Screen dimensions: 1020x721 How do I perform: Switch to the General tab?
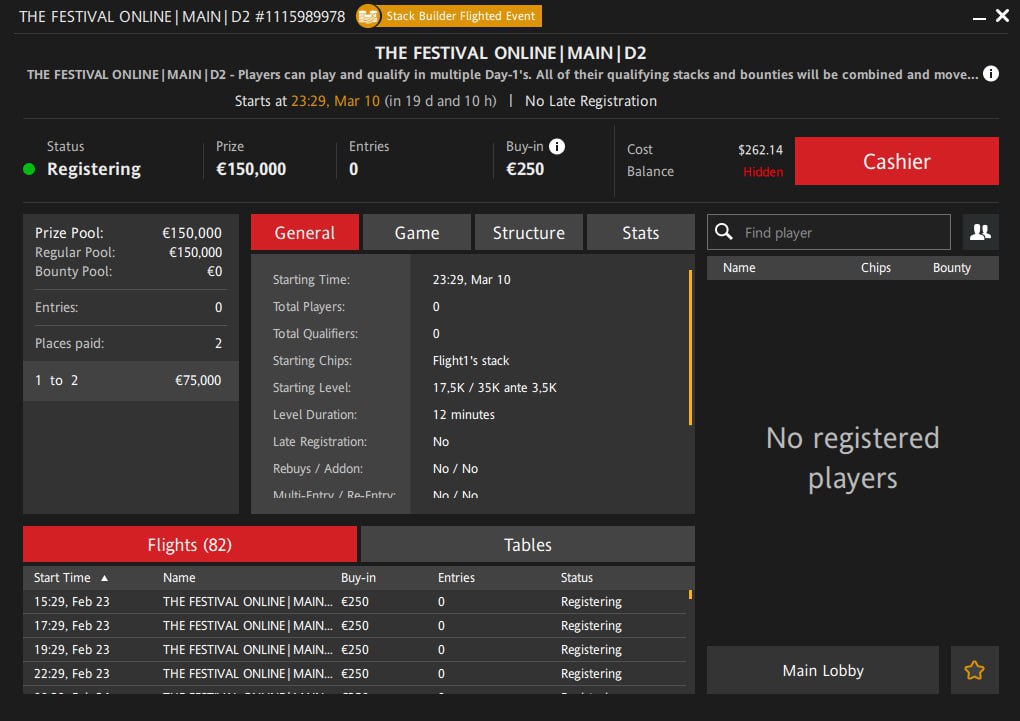[304, 232]
